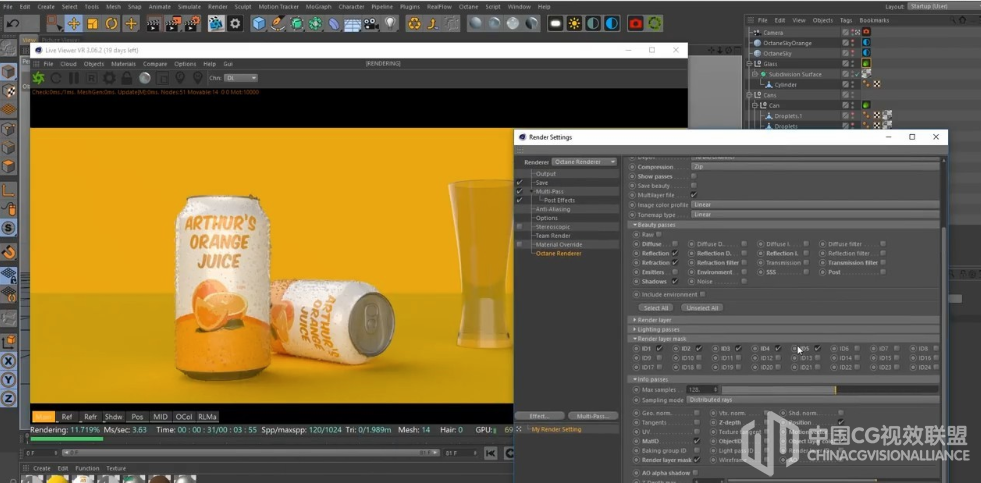Screen dimensions: 981x483
Task: Open the Renderer dropdown showing Octane Renderer
Action: pos(584,161)
